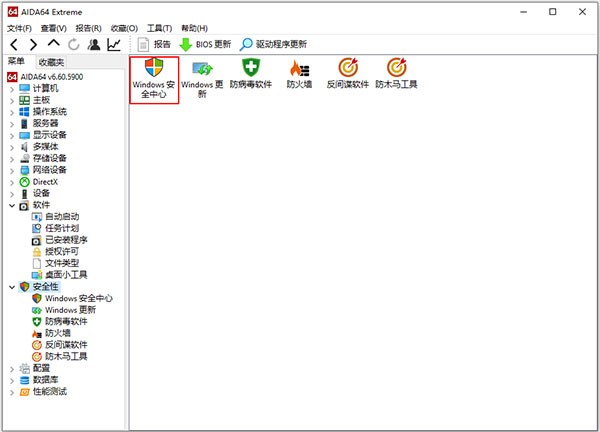Open 防病毒软件 large shield icon in right pane
Screen dimensions: 600x432
pos(251,73)
